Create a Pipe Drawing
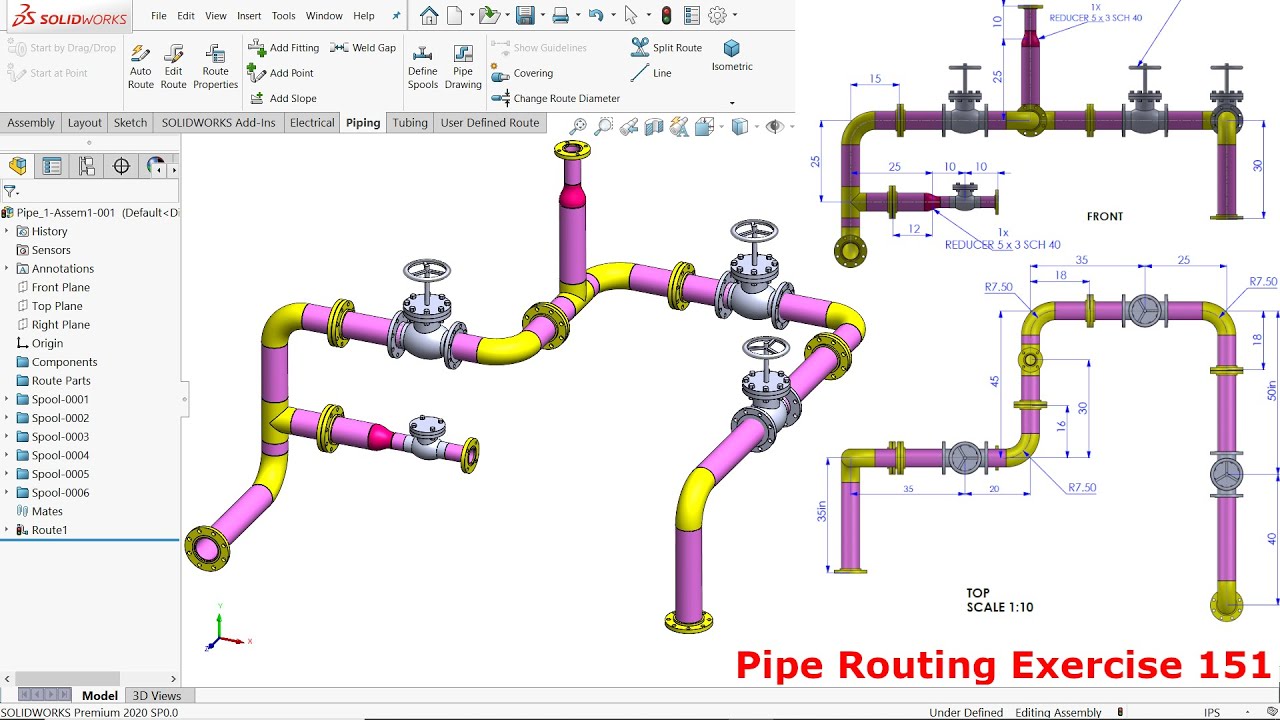 tap(463, 67)
